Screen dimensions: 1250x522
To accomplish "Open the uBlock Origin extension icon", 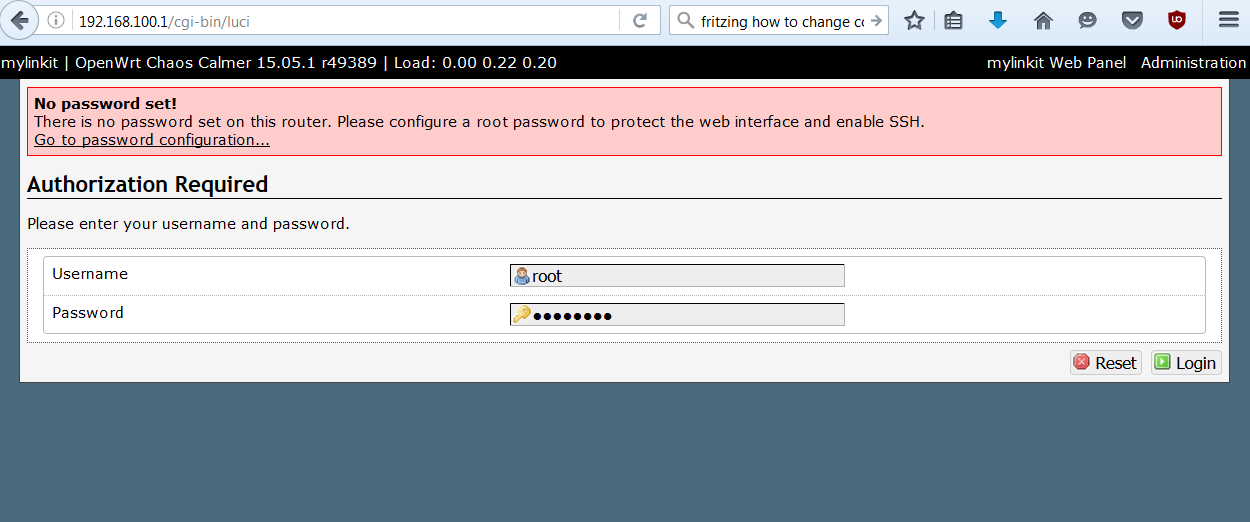I will [1177, 21].
